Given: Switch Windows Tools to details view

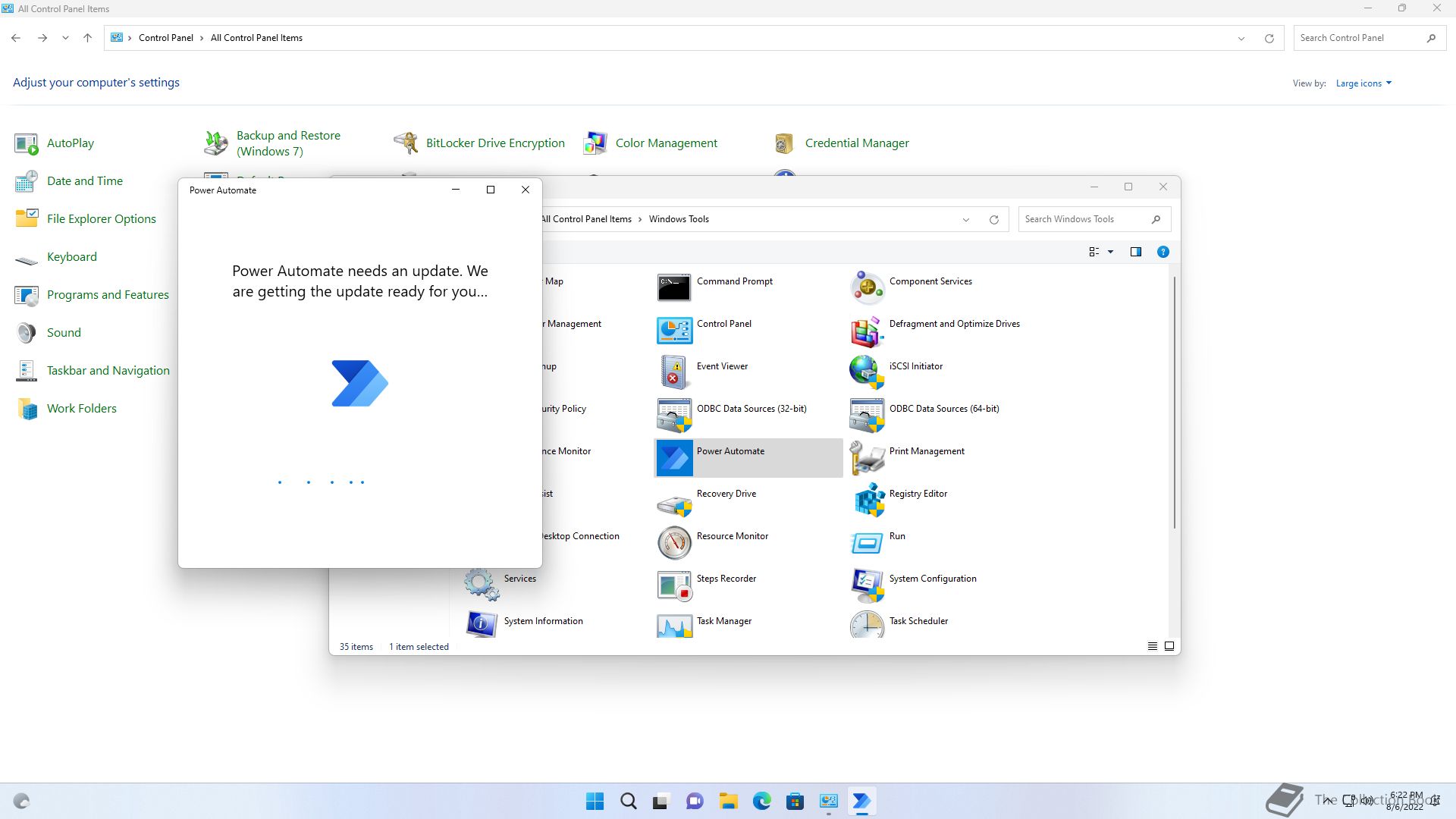Looking at the screenshot, I should coord(1153,646).
